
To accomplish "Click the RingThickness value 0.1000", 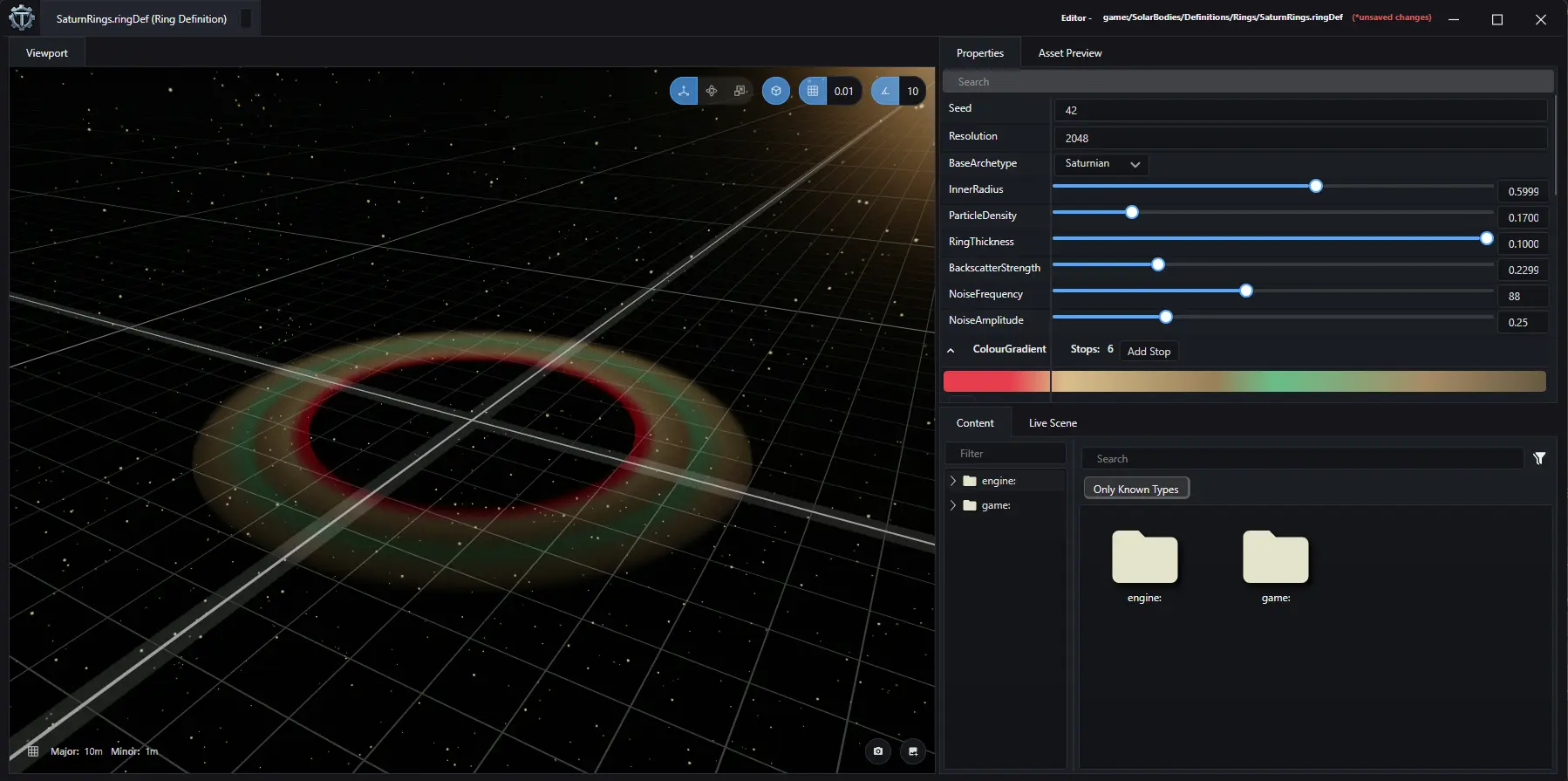I will (x=1524, y=243).
